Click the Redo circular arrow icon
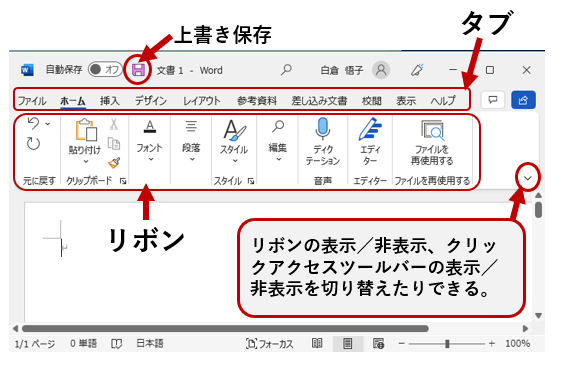This screenshot has height=371, width=565. tap(33, 143)
